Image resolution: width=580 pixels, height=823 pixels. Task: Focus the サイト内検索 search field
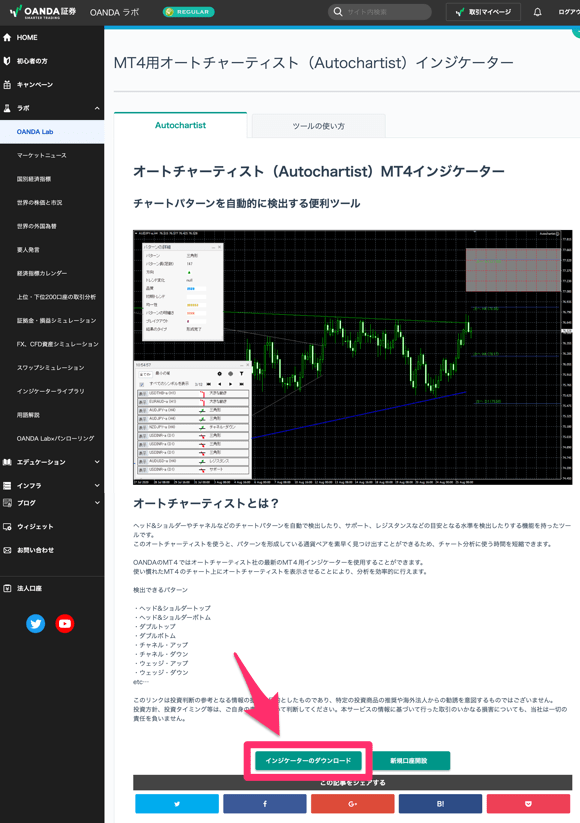point(379,12)
